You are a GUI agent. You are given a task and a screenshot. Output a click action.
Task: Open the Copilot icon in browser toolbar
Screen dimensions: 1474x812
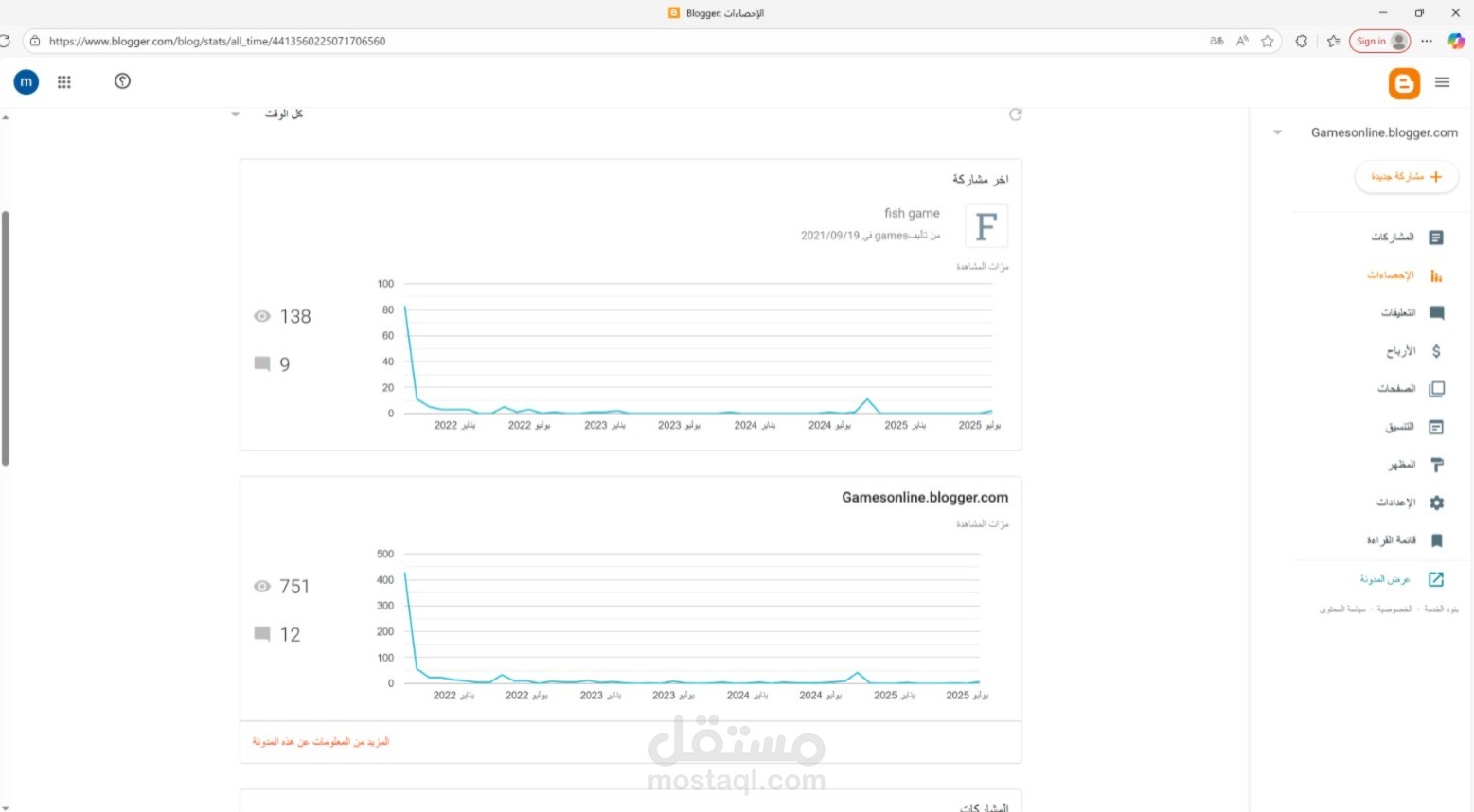[x=1456, y=42]
